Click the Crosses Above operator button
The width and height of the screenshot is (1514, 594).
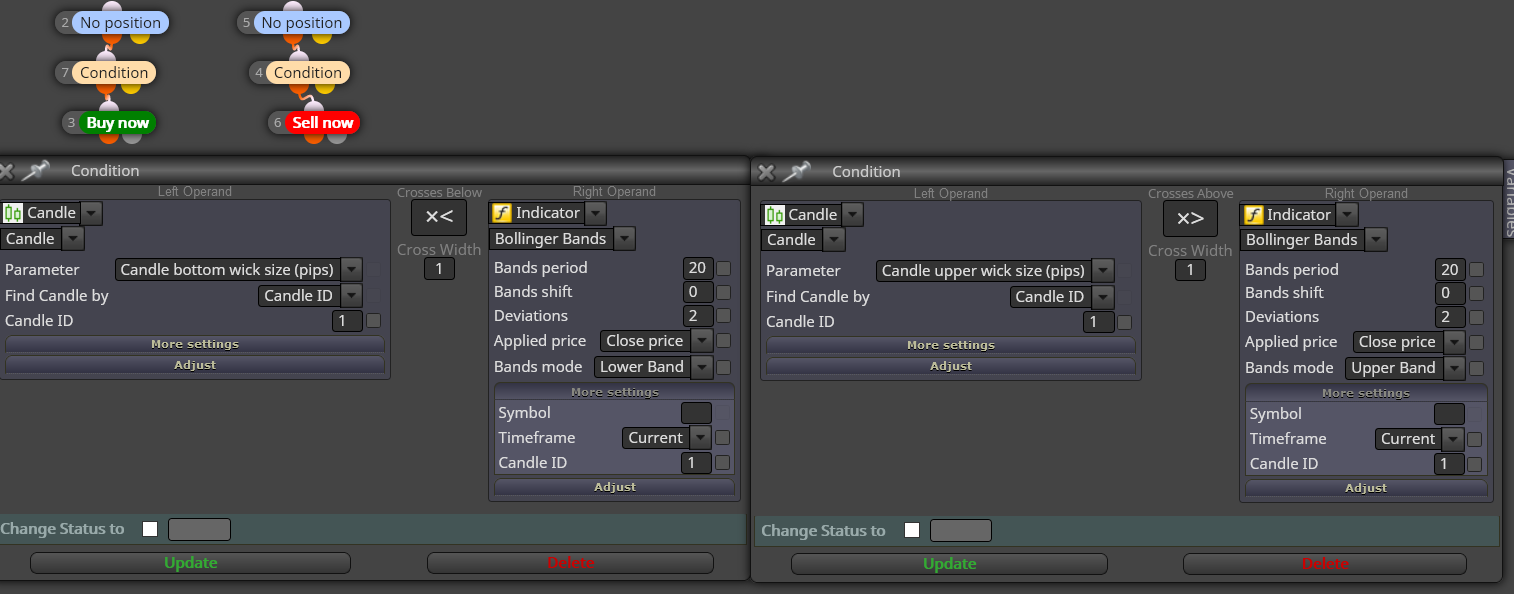coord(1190,218)
